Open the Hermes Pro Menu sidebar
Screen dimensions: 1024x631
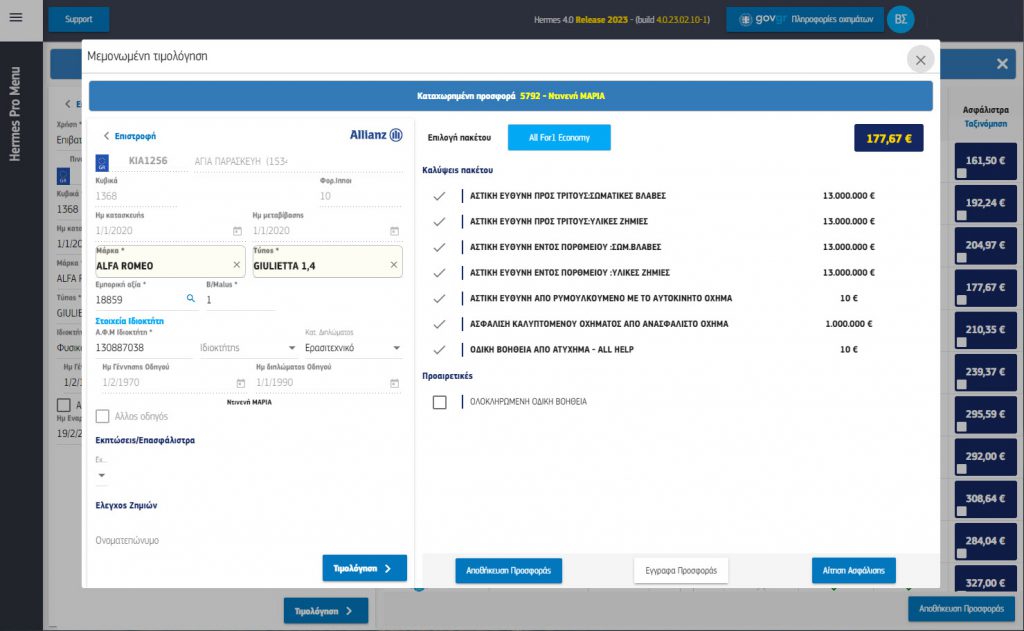click(14, 114)
